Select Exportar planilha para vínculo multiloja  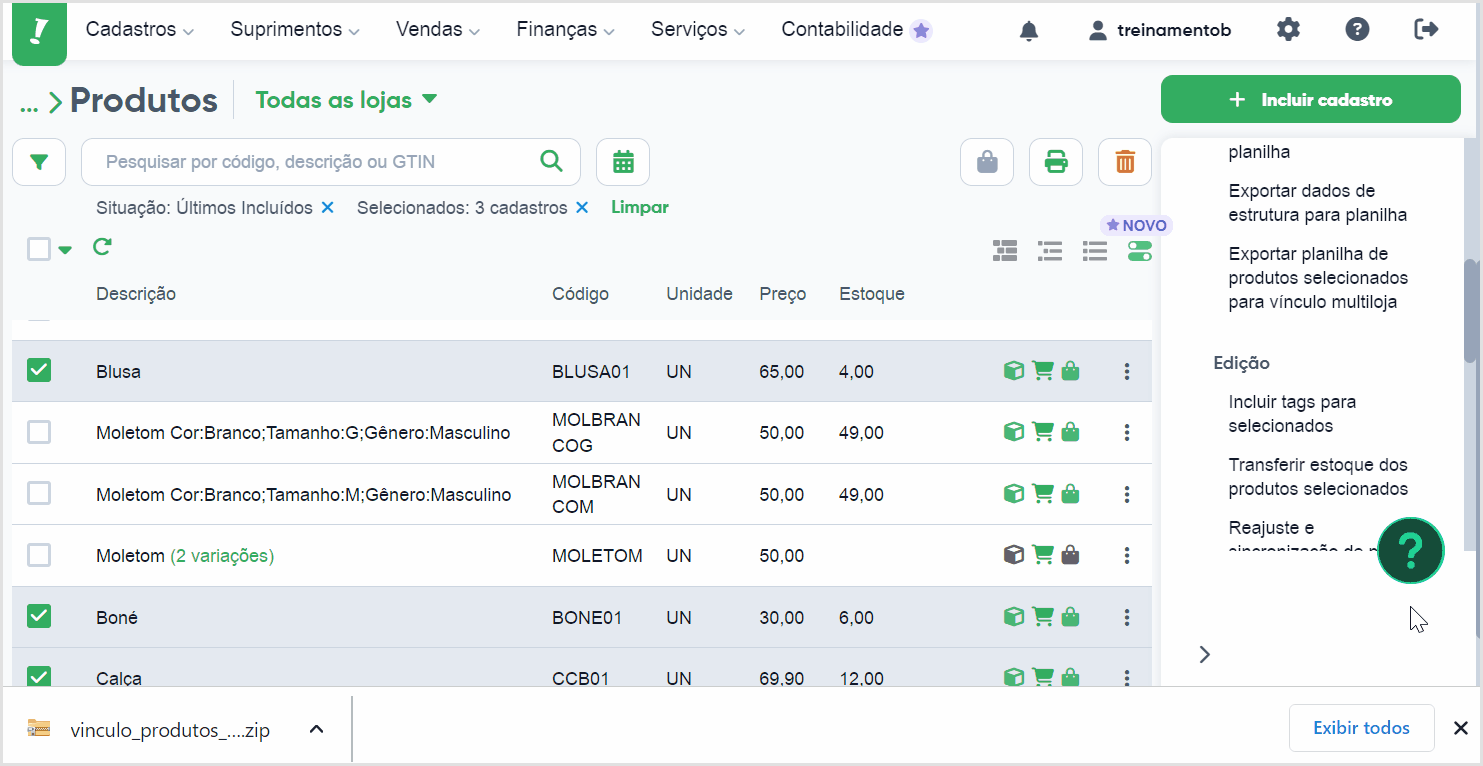click(1318, 278)
